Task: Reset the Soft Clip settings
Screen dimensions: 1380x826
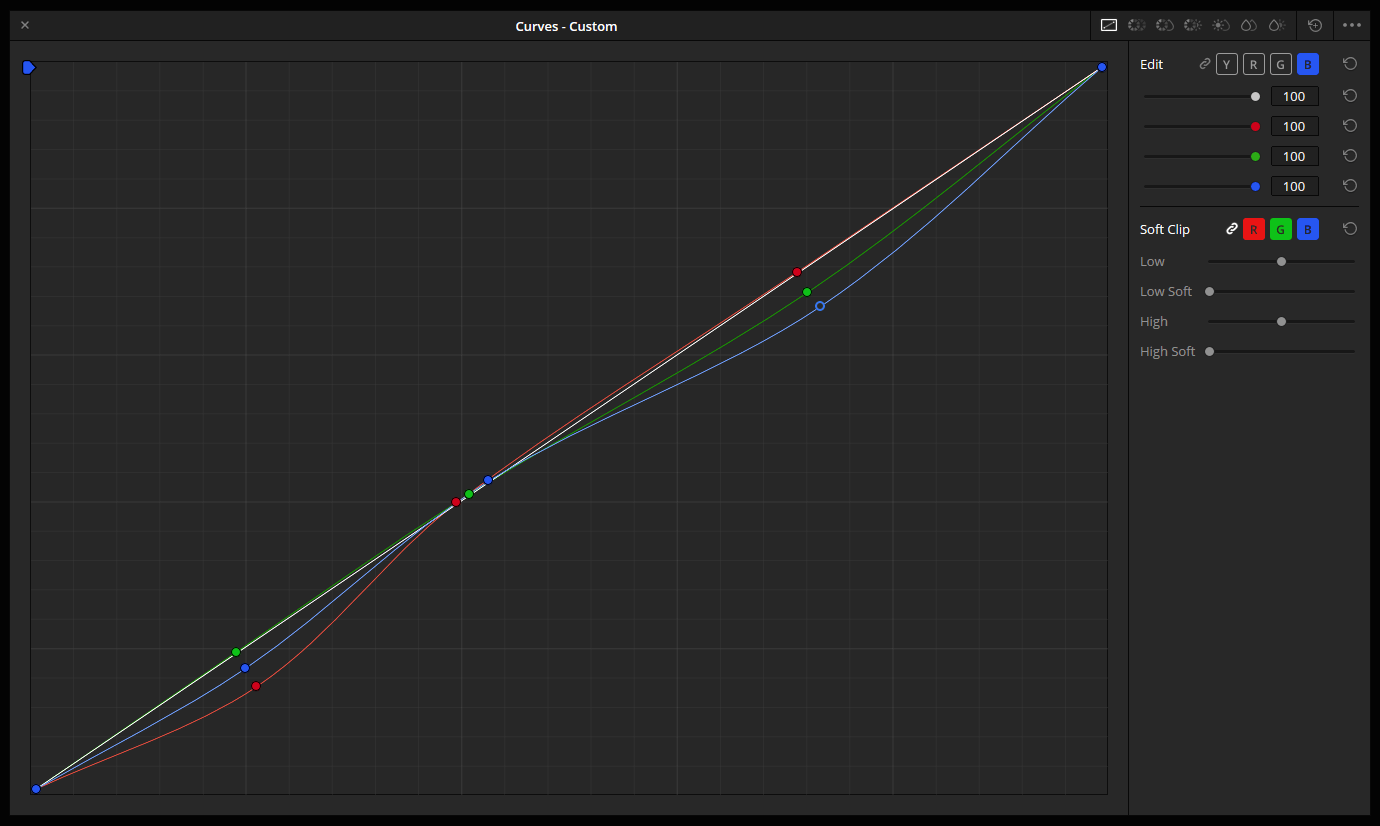Action: coord(1349,229)
